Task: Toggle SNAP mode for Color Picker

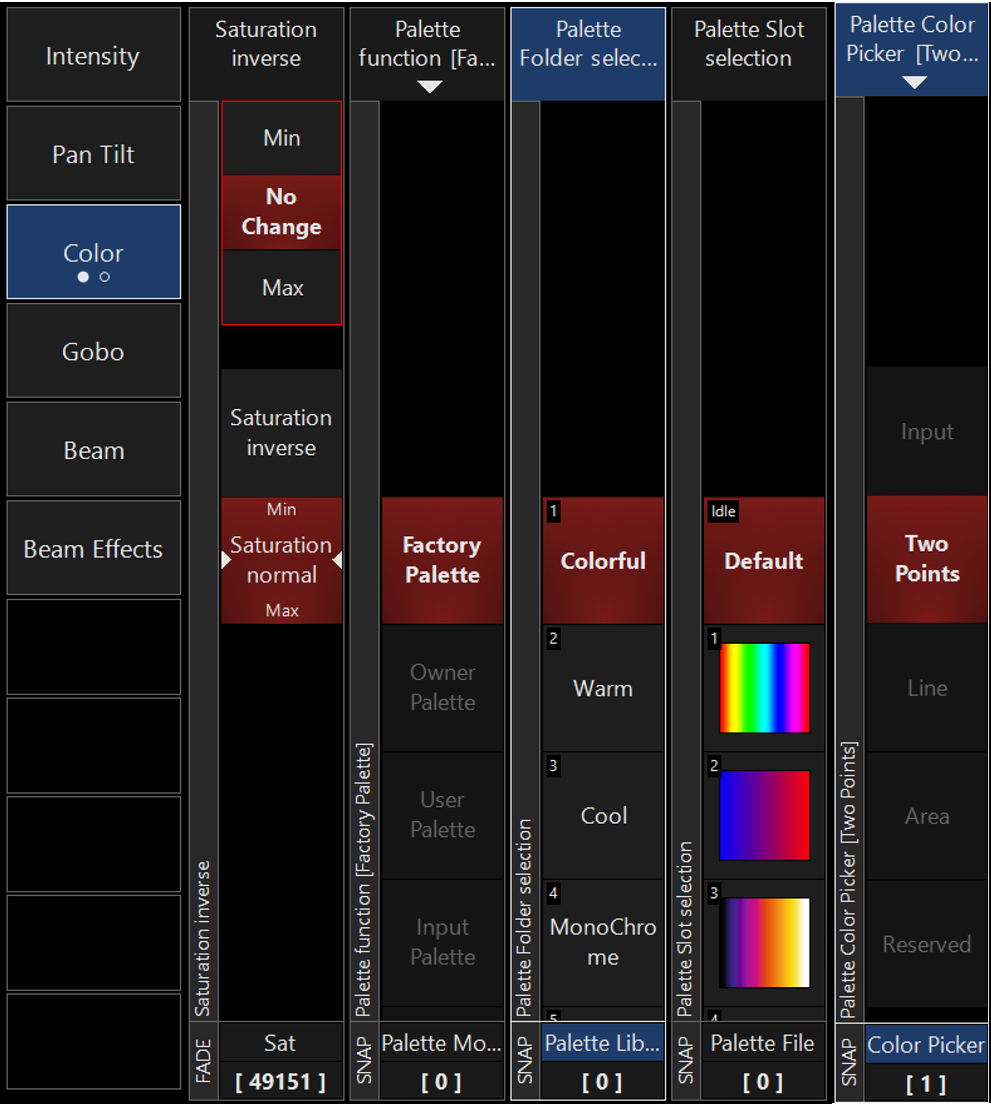Action: point(849,1063)
